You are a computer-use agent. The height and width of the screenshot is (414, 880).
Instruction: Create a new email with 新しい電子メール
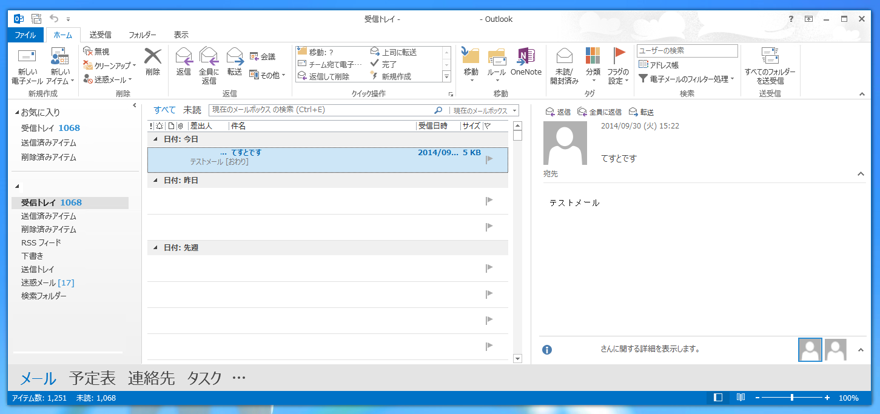(x=27, y=67)
